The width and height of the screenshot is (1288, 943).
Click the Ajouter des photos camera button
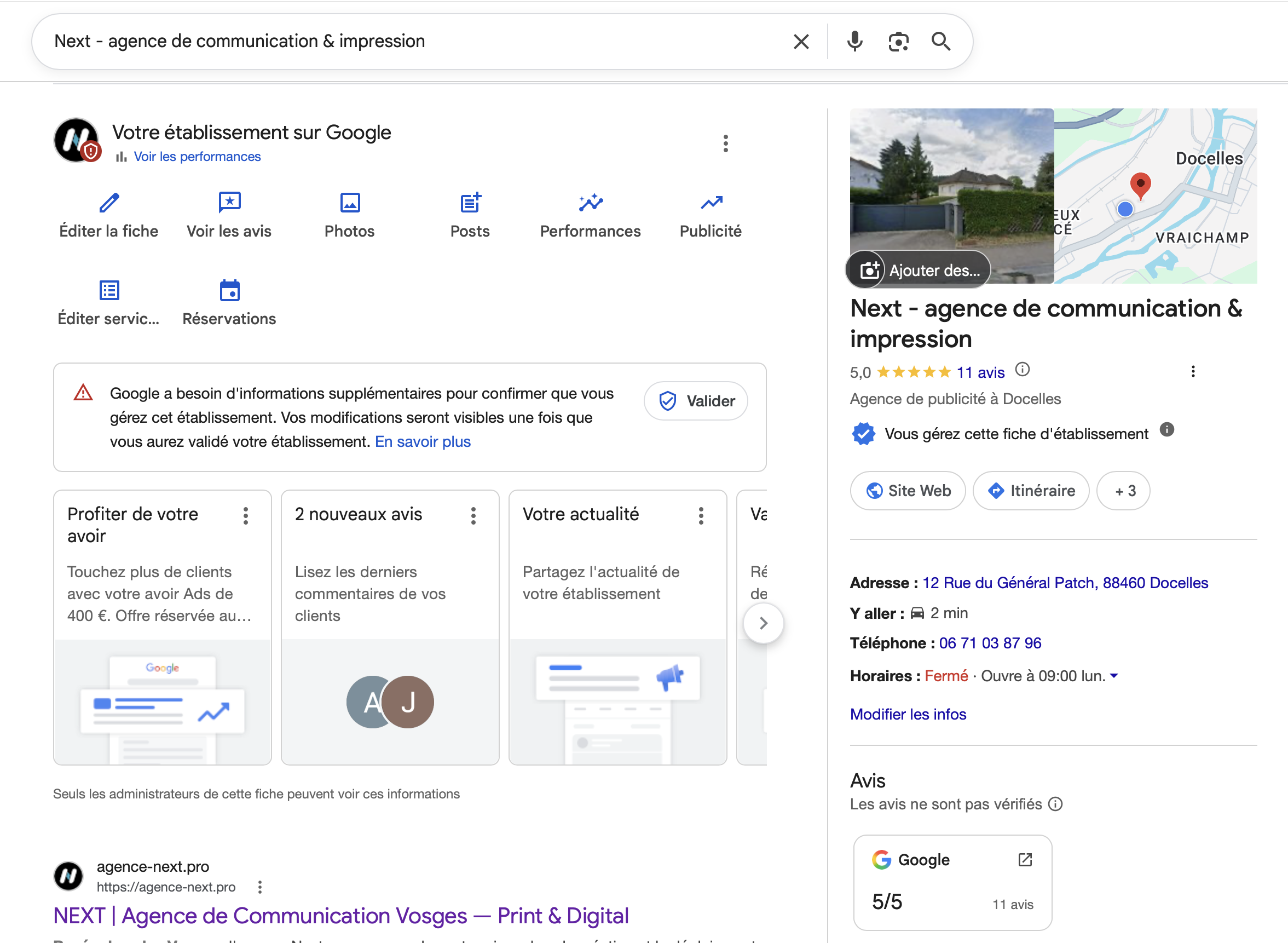[x=919, y=270]
